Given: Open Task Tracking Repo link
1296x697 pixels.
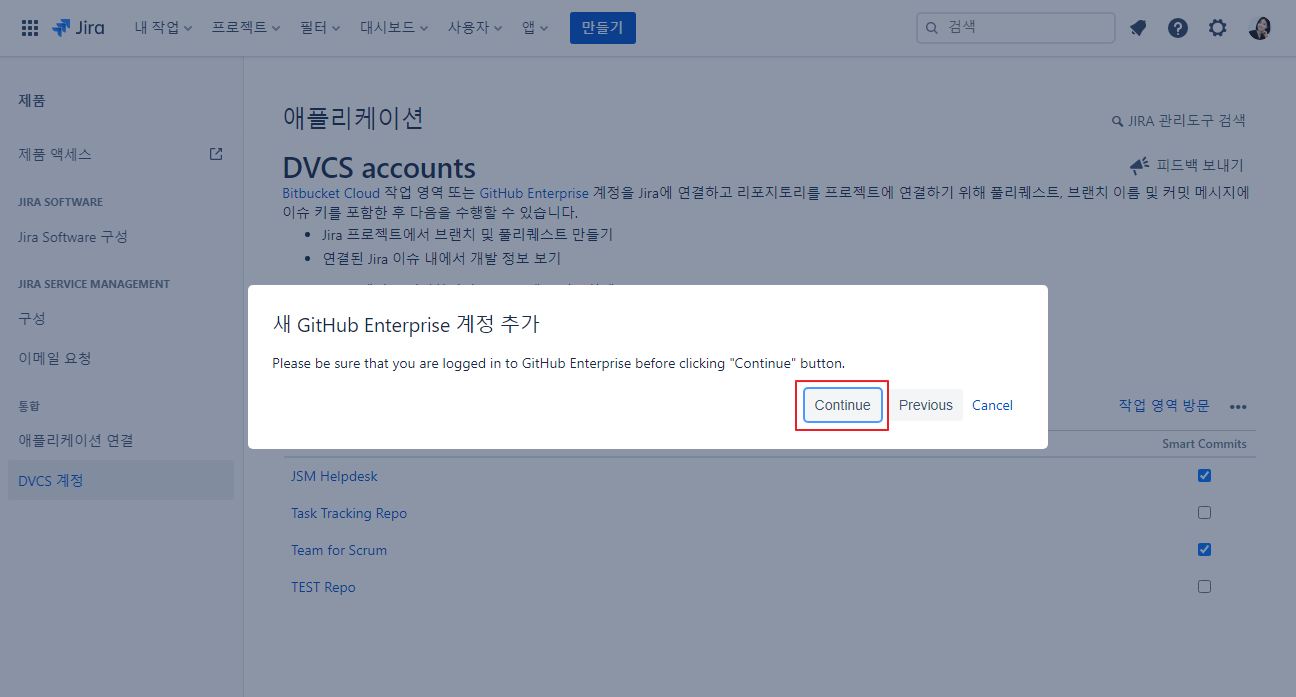Looking at the screenshot, I should pyautogui.click(x=349, y=513).
